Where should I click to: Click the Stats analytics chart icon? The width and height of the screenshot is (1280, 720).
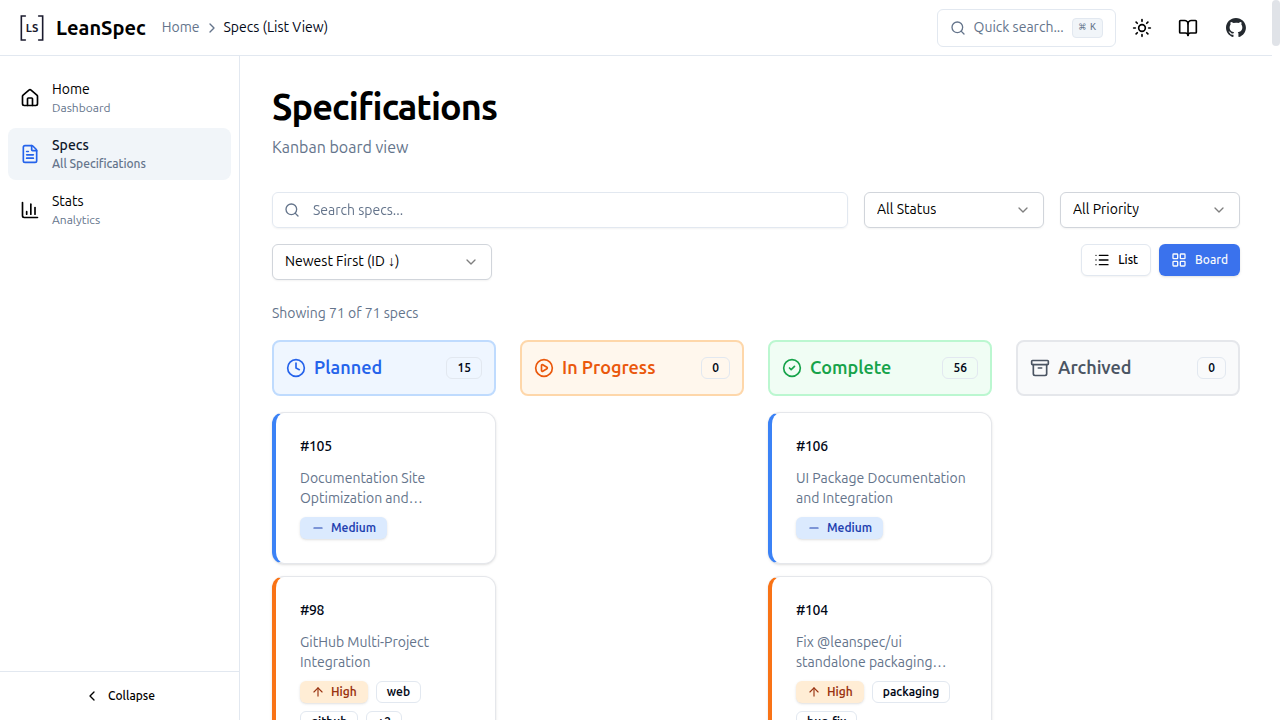click(29, 209)
